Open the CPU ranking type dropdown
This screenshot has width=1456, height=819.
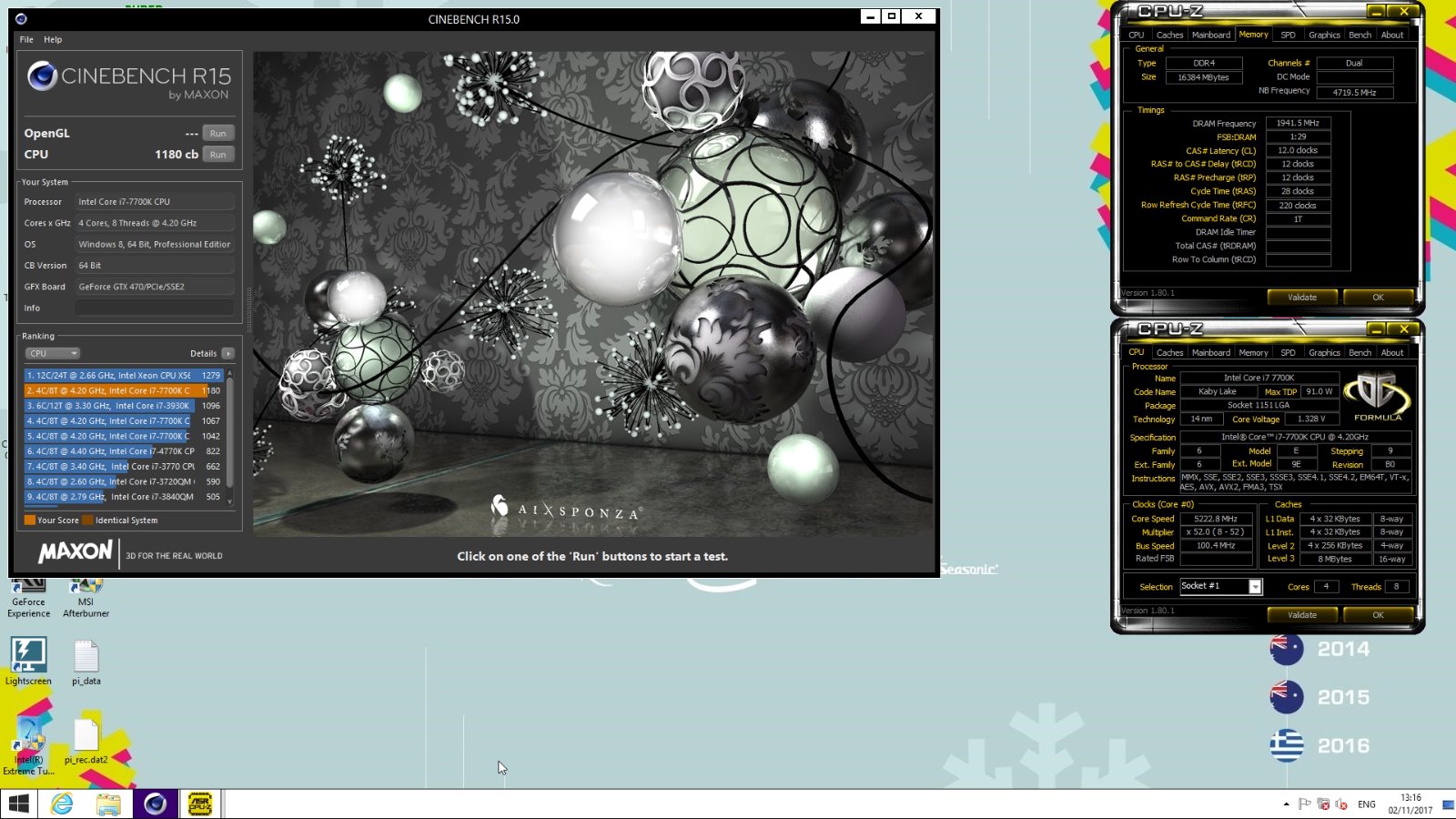coord(52,353)
